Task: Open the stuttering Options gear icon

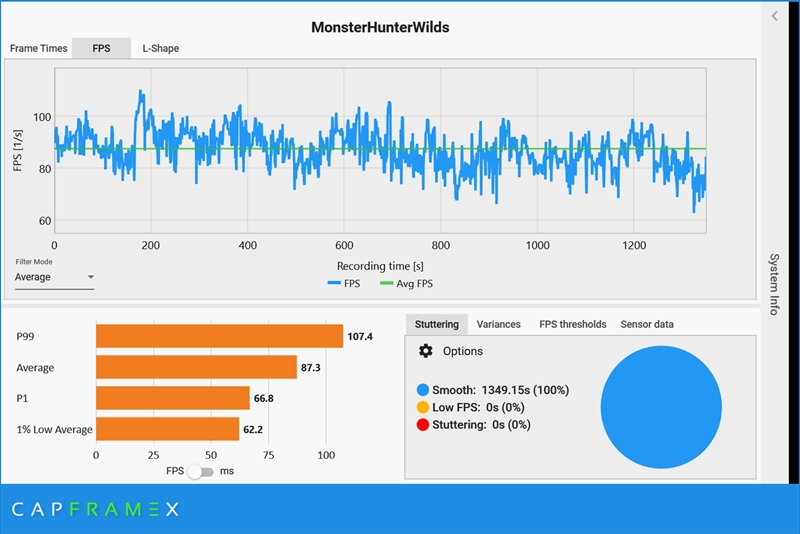Action: (426, 351)
